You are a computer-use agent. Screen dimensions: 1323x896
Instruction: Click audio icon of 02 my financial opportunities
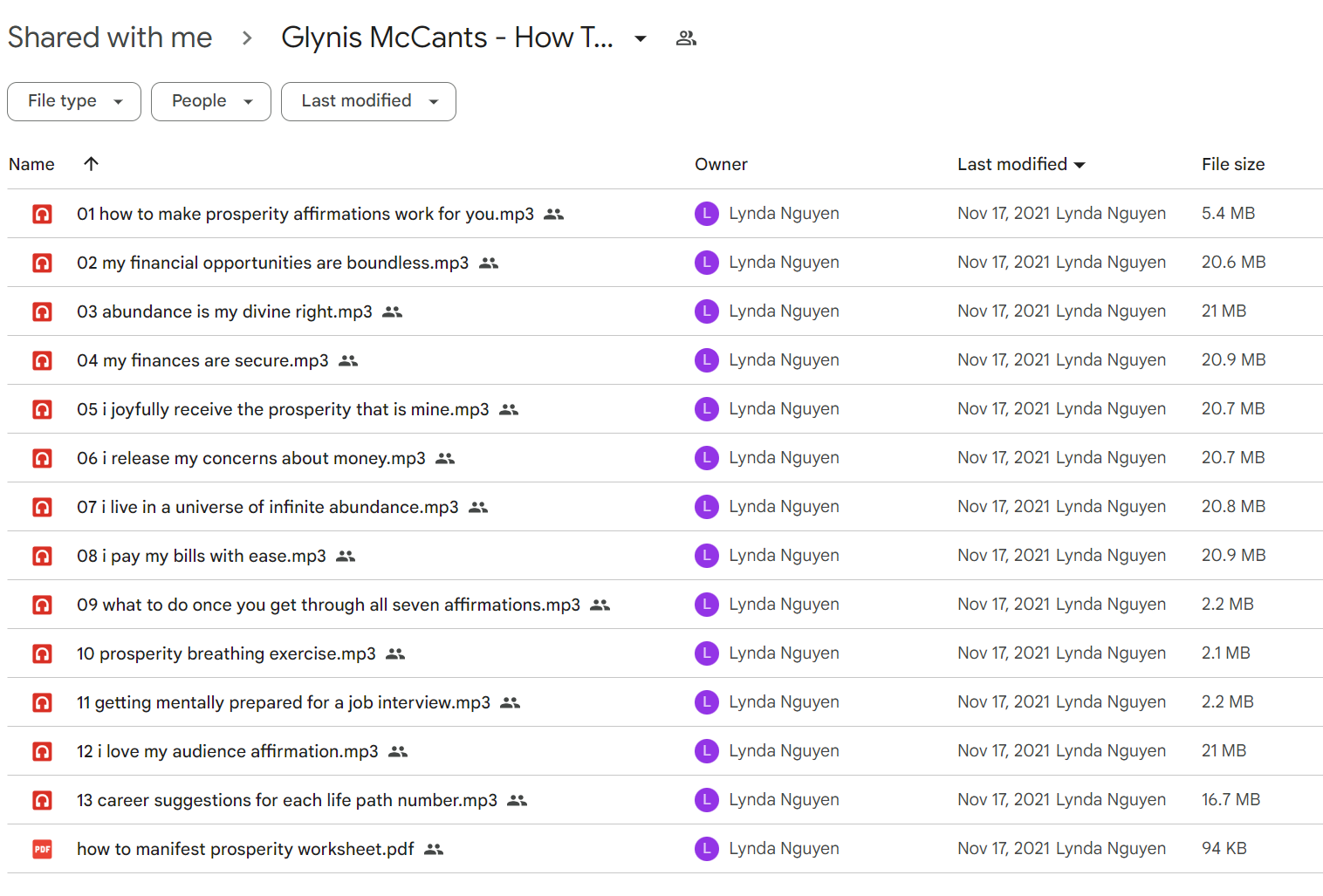[x=42, y=263]
